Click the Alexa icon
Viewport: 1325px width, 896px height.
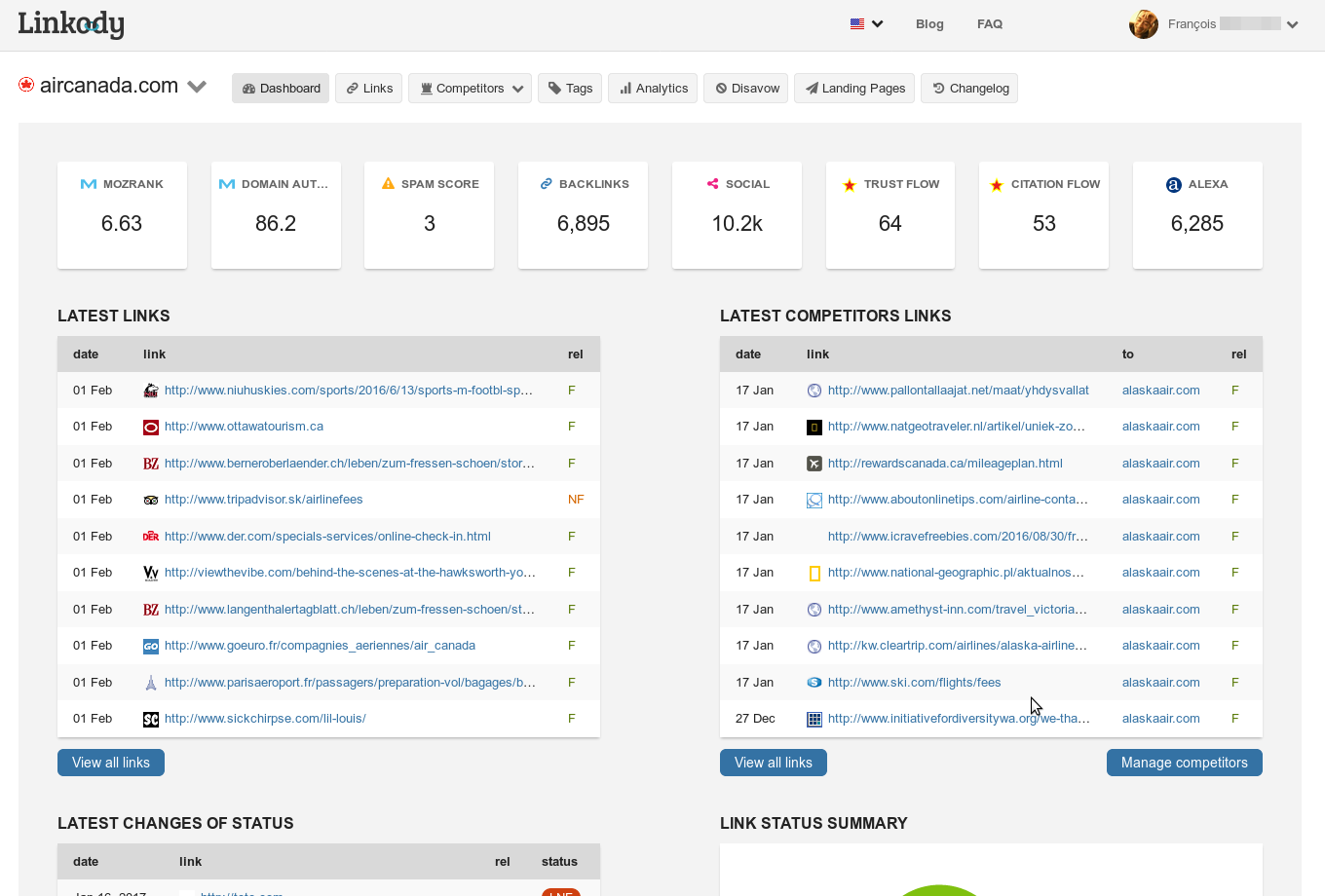pos(1174,183)
